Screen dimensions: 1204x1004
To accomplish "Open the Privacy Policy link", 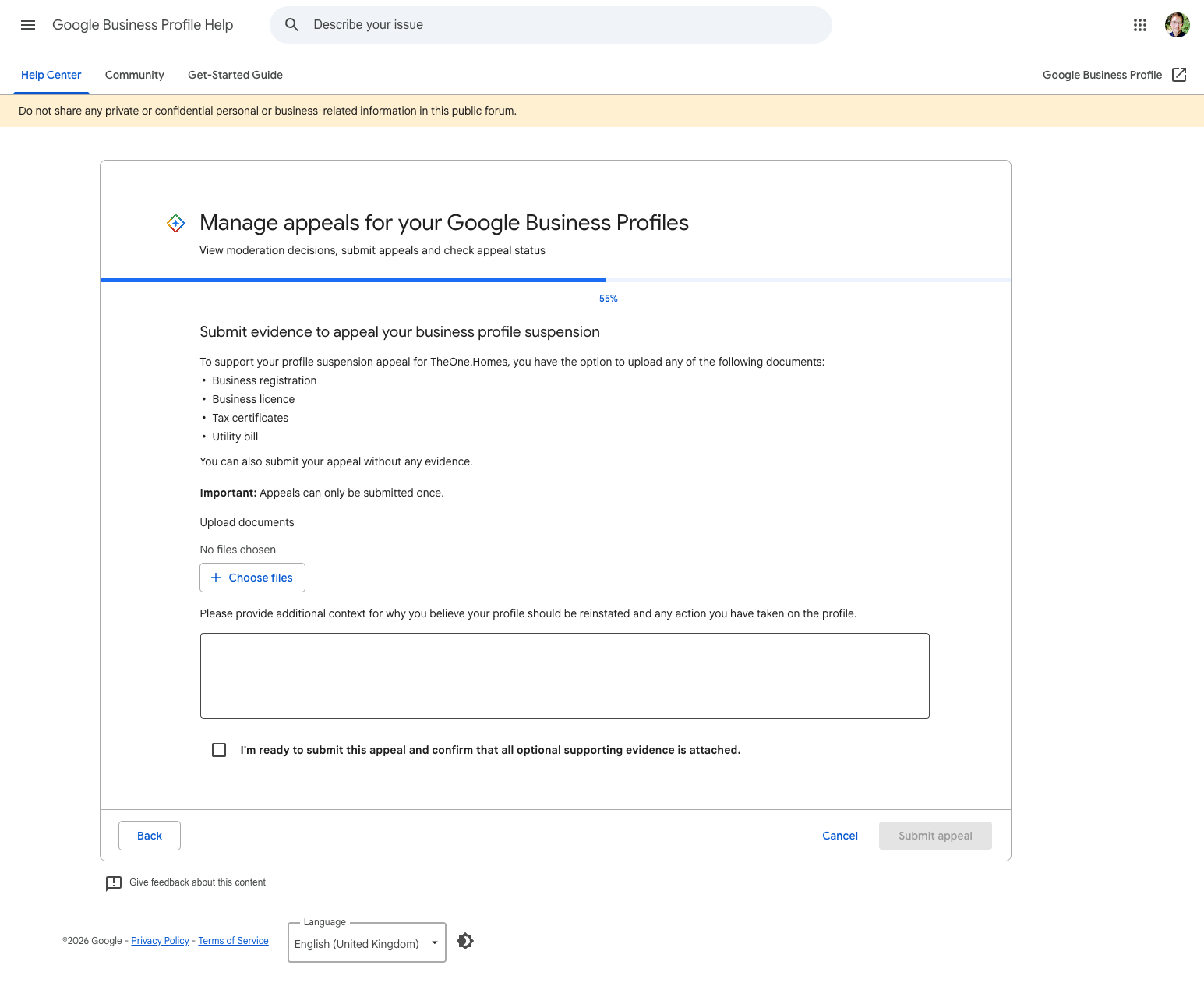I will tap(161, 941).
